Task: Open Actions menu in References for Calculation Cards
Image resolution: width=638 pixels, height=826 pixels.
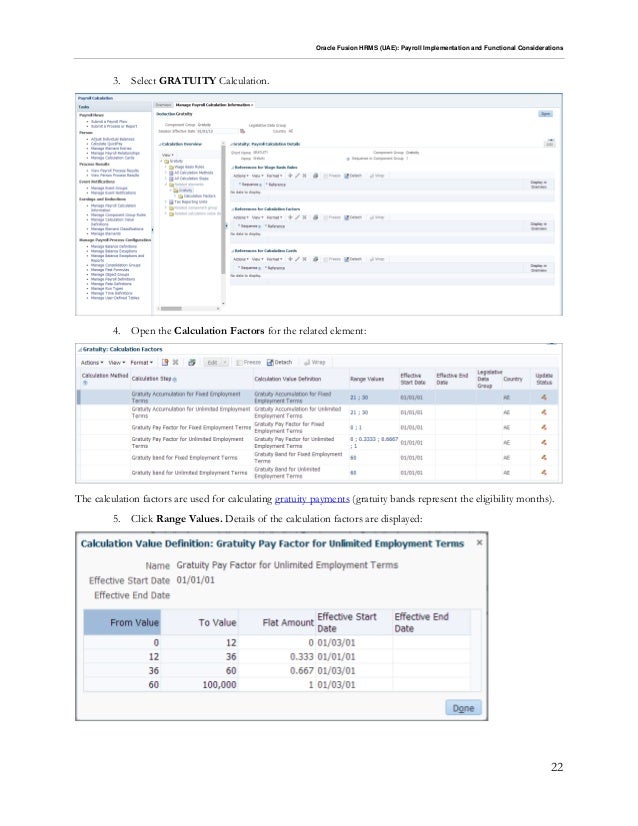Action: [x=241, y=259]
